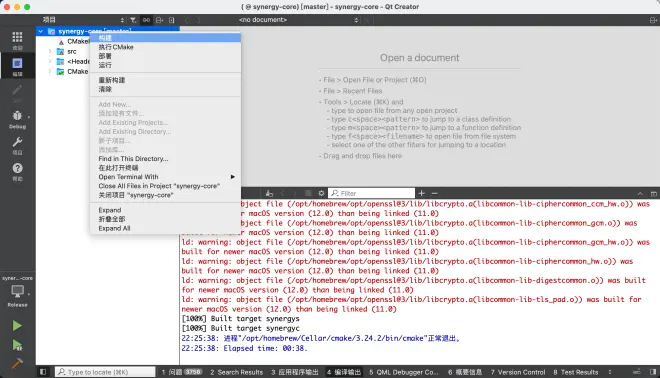Viewport: 660px width, 378px height.
Task: Choose 部署 (Deploy) in context menu
Action: point(165,56)
